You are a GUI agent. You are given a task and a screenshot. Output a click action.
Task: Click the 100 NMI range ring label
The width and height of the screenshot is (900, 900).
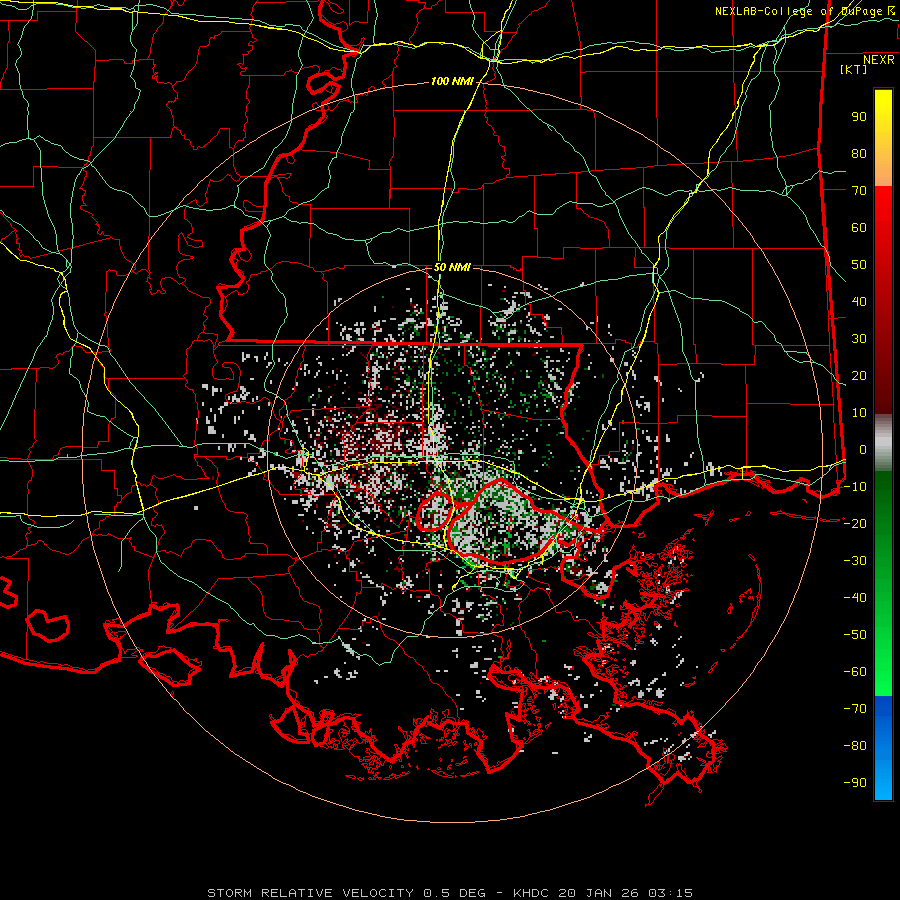[x=452, y=82]
